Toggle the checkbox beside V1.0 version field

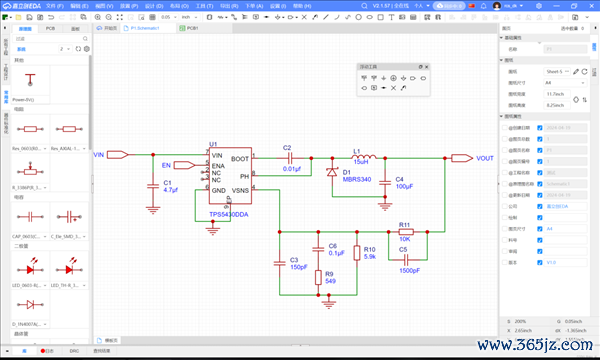click(540, 262)
